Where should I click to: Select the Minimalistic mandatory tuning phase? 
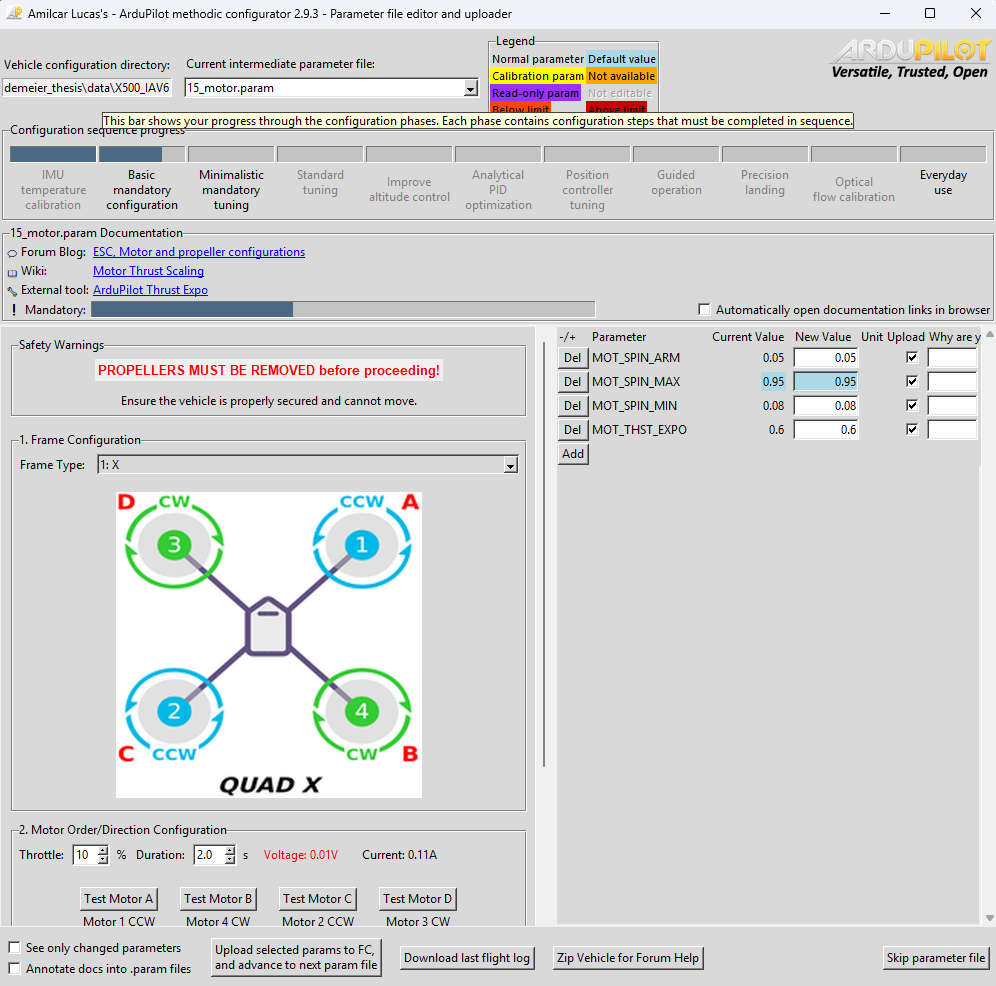click(x=231, y=189)
